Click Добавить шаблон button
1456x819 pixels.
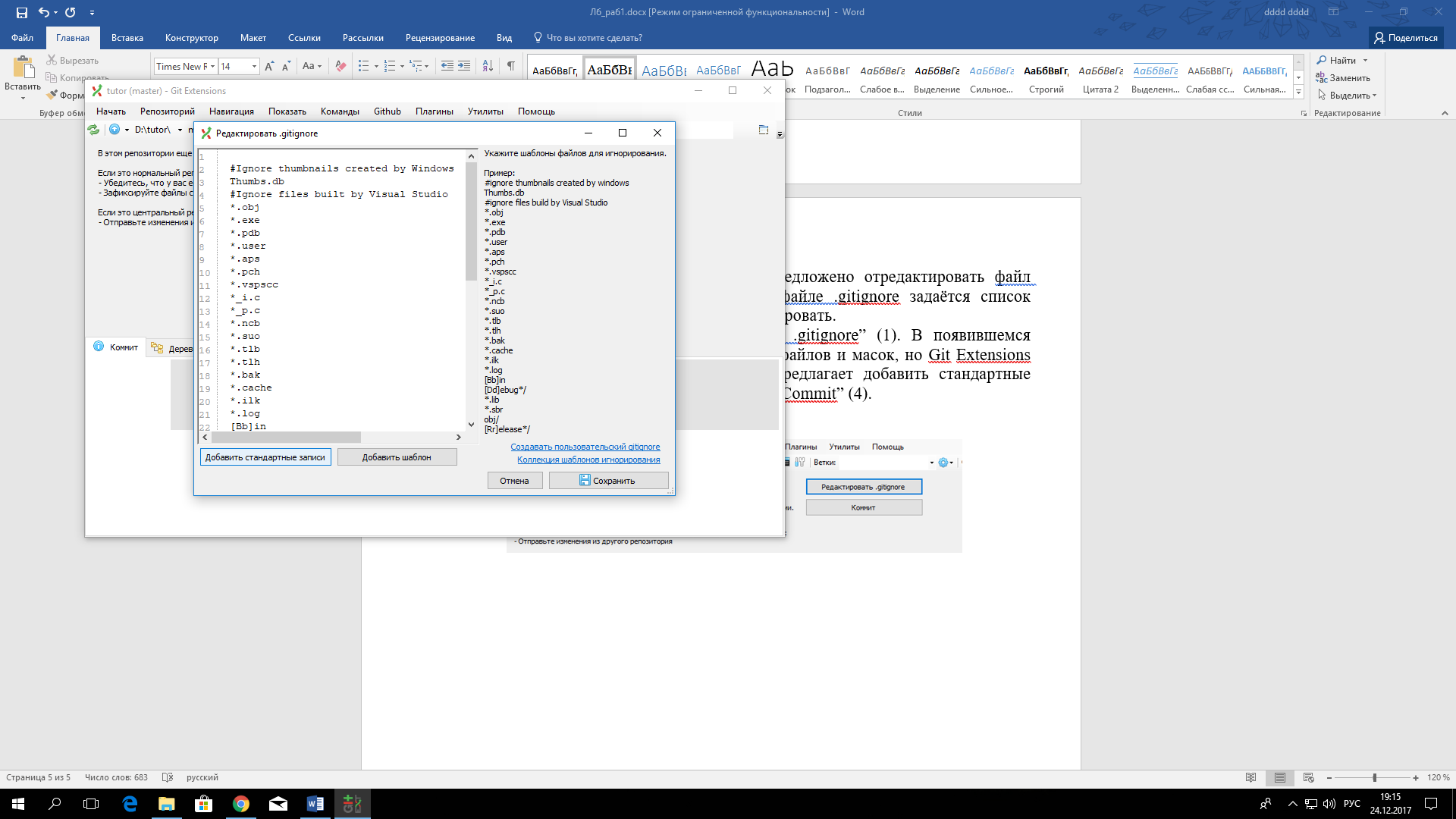coord(397,457)
